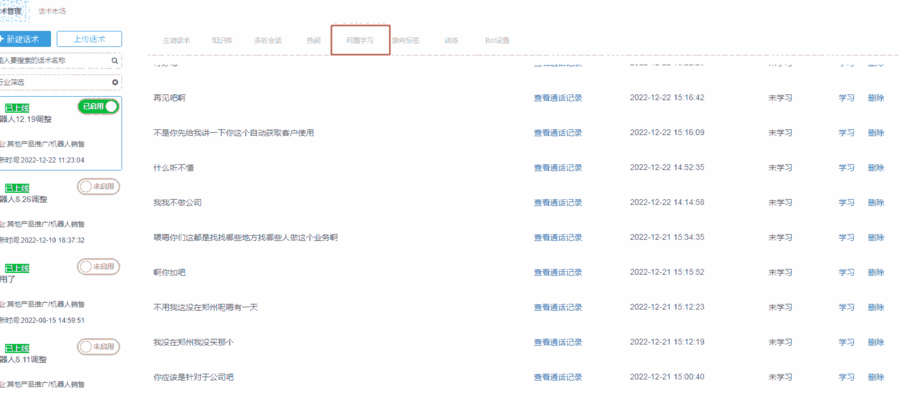Viewport: 900px width, 396px height.
Task: Enable the 未启用 switch dated 2022-08-15 14:59:51
Action: [98, 266]
